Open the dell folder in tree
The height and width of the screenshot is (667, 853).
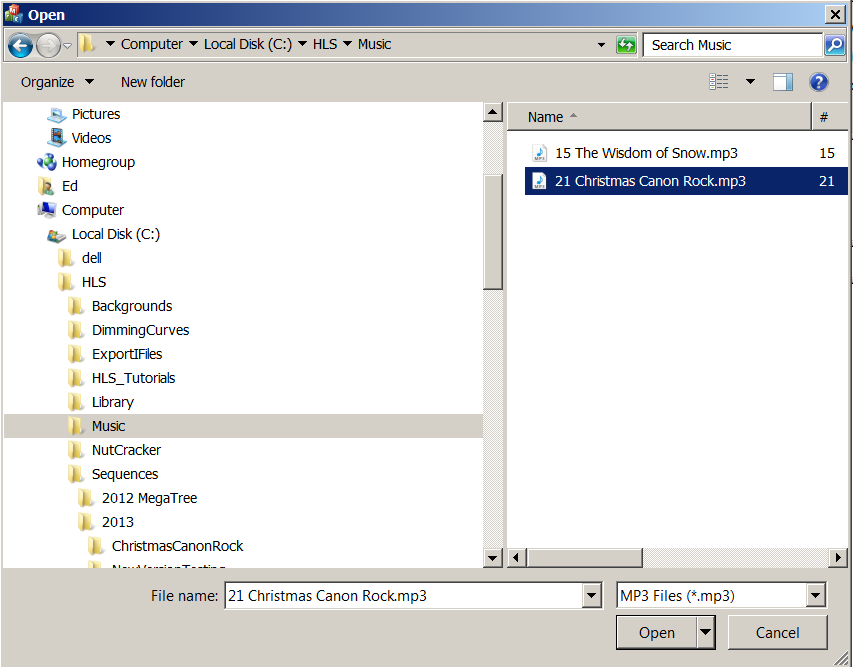tap(91, 258)
